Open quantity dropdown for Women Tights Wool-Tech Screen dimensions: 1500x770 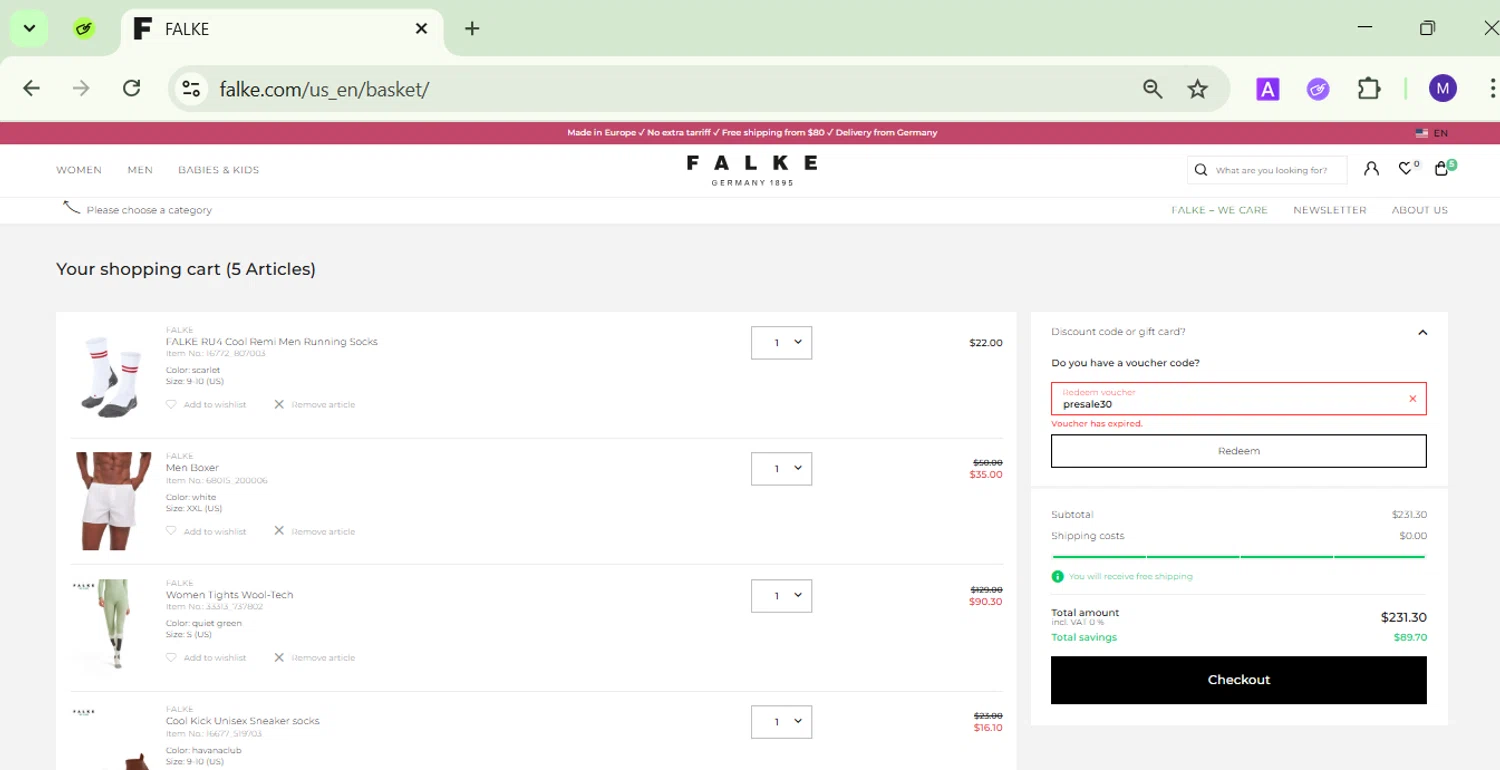click(781, 596)
